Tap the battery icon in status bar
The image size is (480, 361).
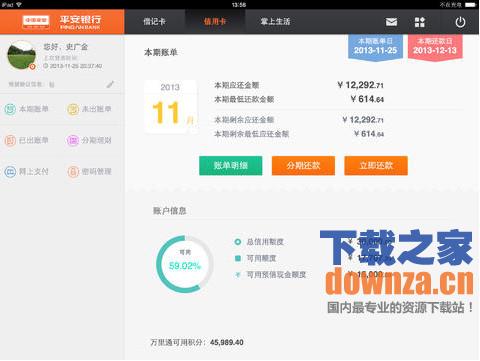pyautogui.click(x=471, y=5)
